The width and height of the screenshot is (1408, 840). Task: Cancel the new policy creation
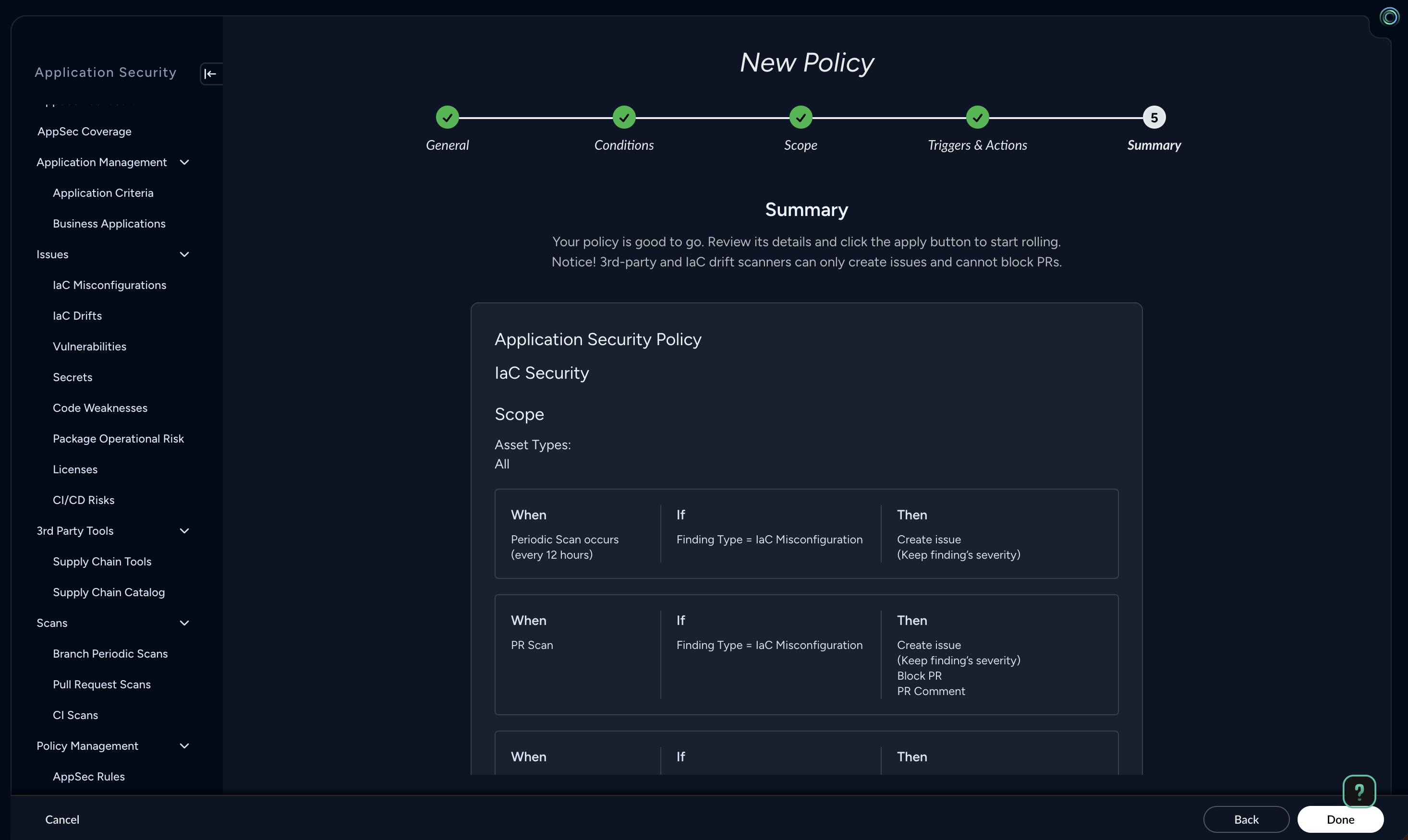coord(62,819)
